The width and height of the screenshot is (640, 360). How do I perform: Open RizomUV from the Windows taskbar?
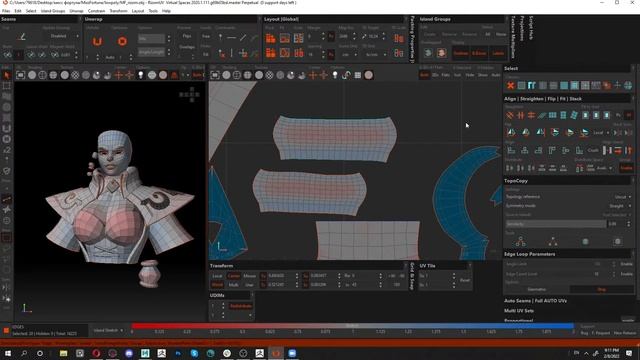276,353
